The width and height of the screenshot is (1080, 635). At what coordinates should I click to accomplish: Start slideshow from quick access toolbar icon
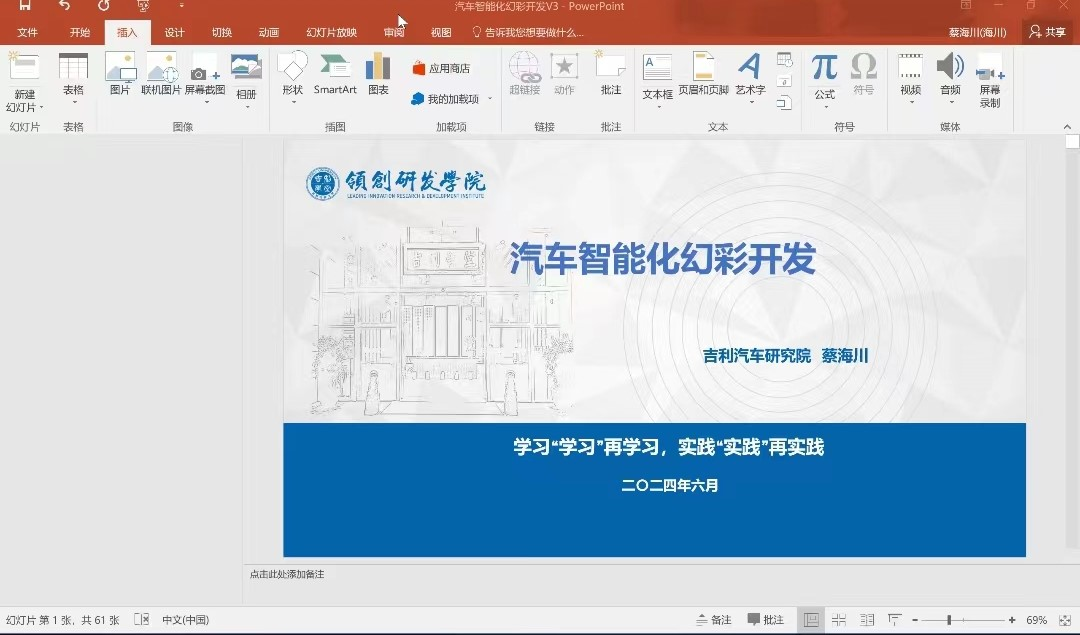(x=143, y=6)
